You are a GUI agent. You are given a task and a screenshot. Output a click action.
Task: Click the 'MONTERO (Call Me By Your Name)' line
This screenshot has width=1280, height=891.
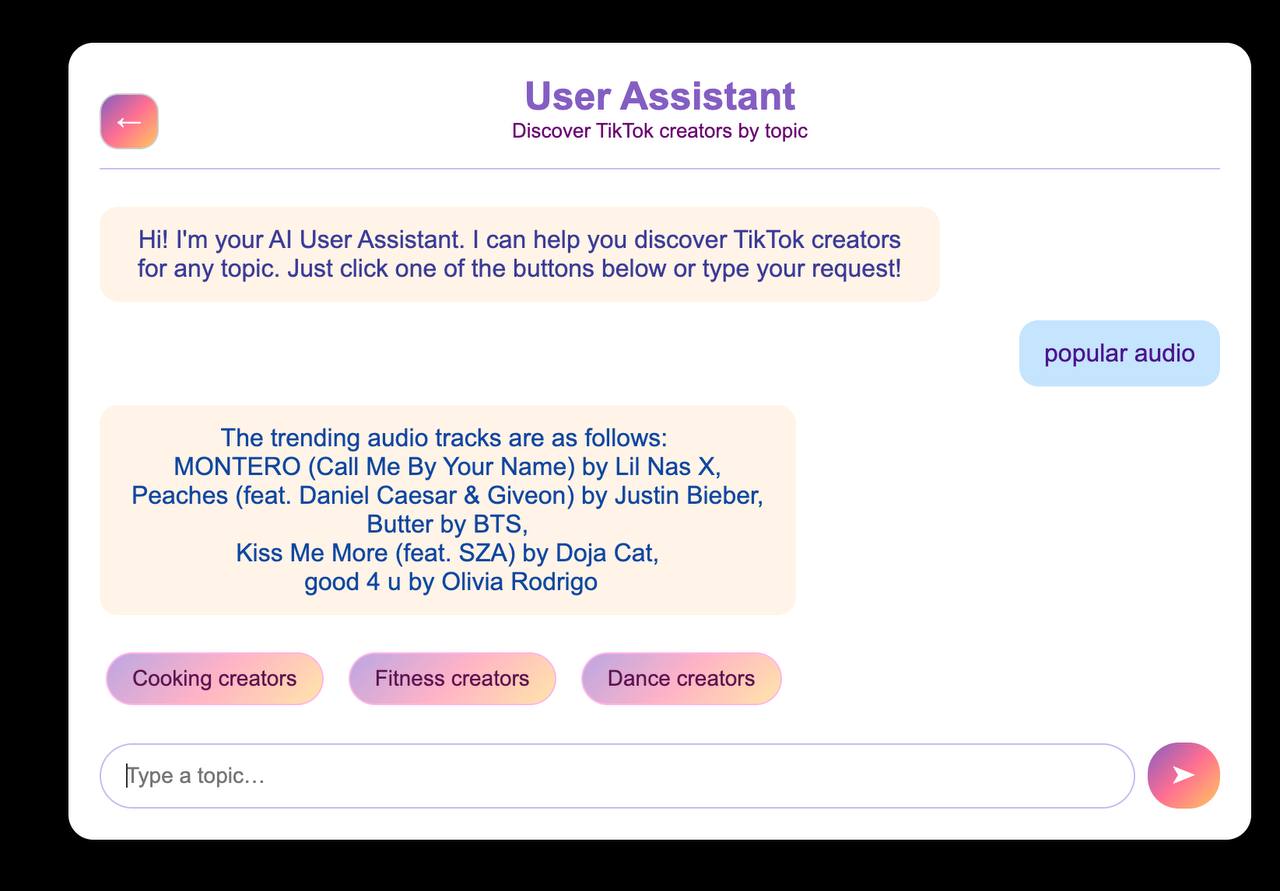(x=447, y=466)
